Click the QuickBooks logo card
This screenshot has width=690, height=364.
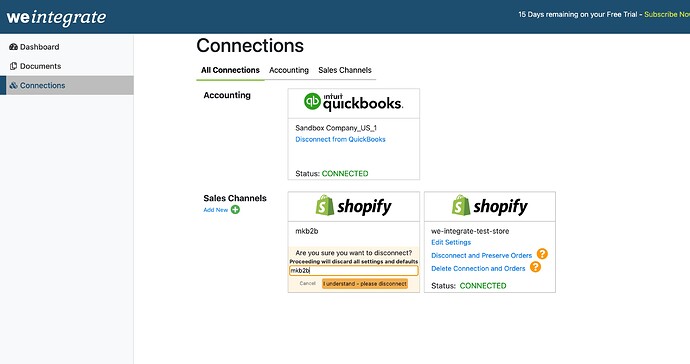353,103
